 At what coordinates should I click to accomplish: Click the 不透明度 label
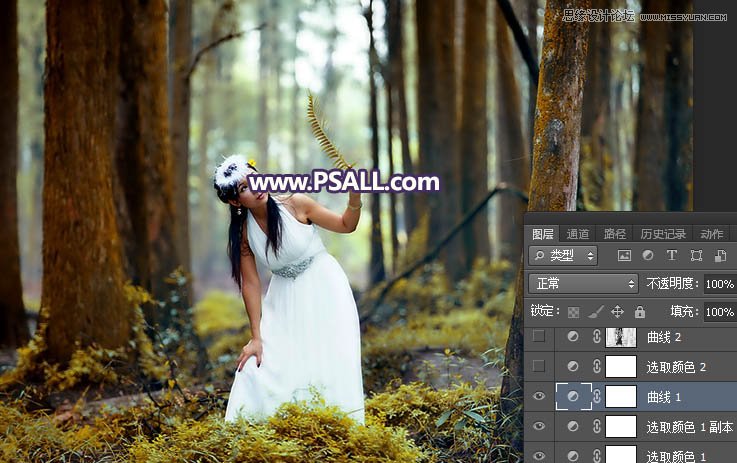point(673,283)
